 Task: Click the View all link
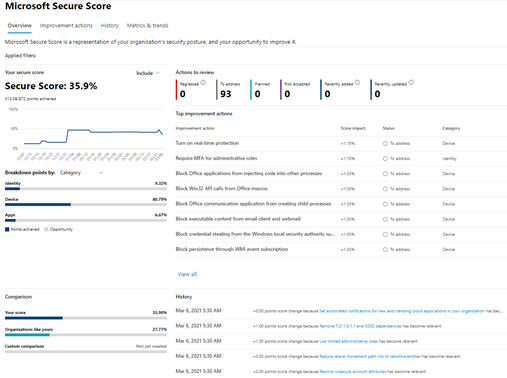187,274
